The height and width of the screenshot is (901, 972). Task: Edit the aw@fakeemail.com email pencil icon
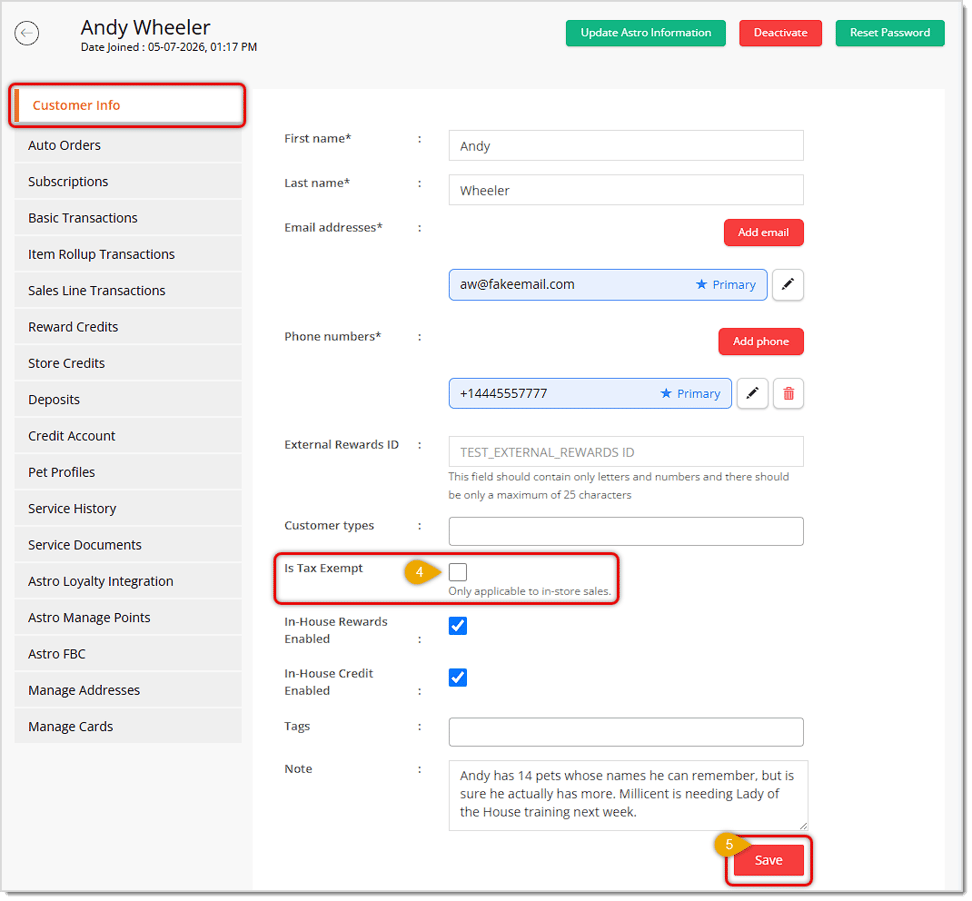click(x=790, y=286)
